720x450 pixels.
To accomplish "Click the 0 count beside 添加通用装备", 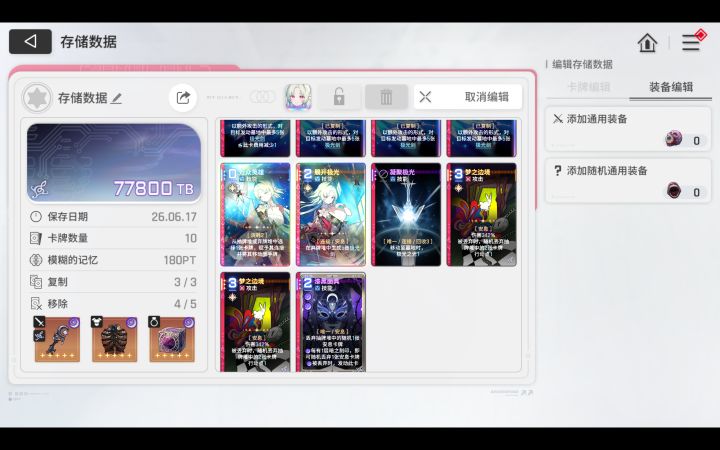I will (696, 141).
